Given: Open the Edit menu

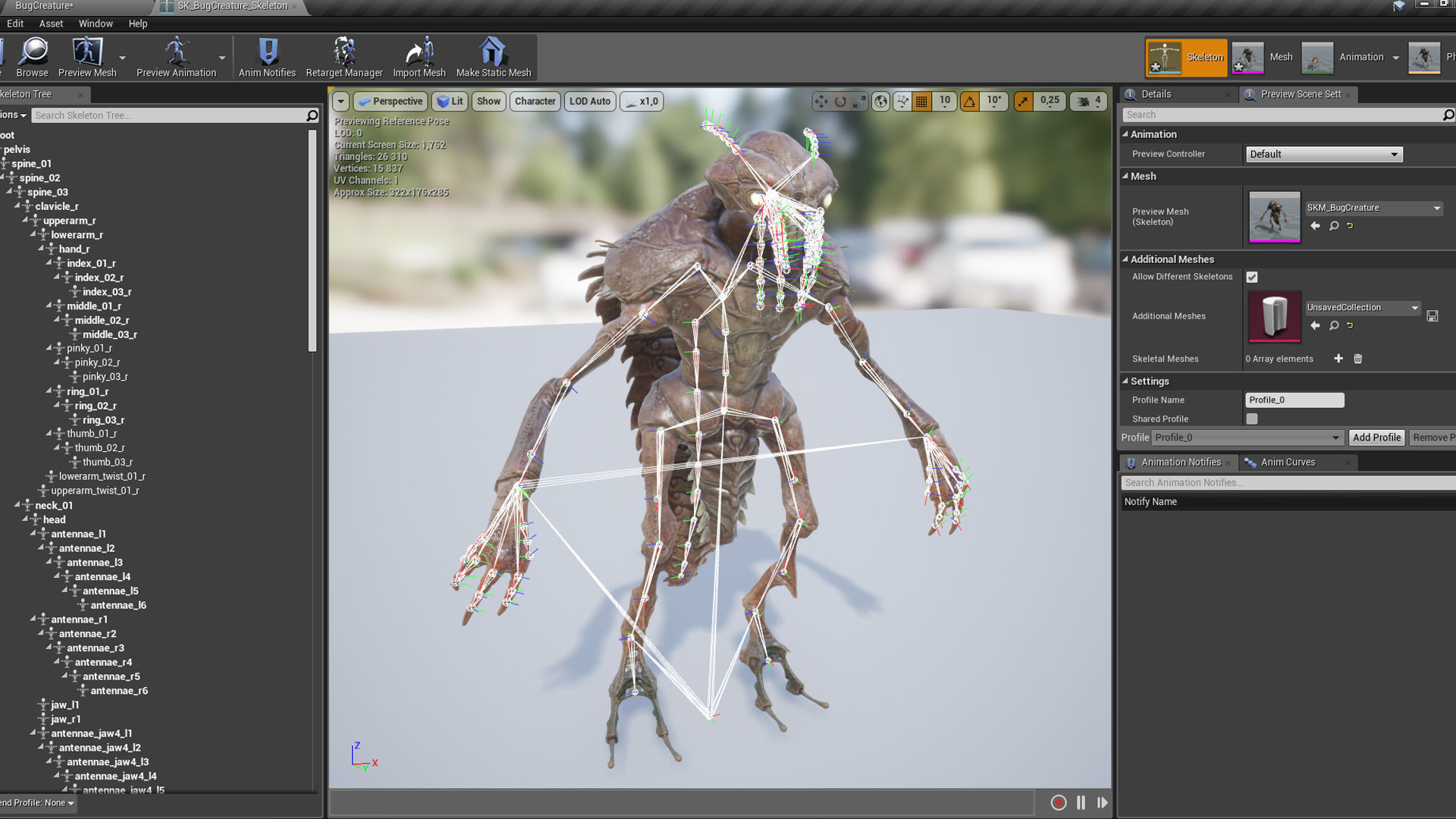Looking at the screenshot, I should 15,24.
